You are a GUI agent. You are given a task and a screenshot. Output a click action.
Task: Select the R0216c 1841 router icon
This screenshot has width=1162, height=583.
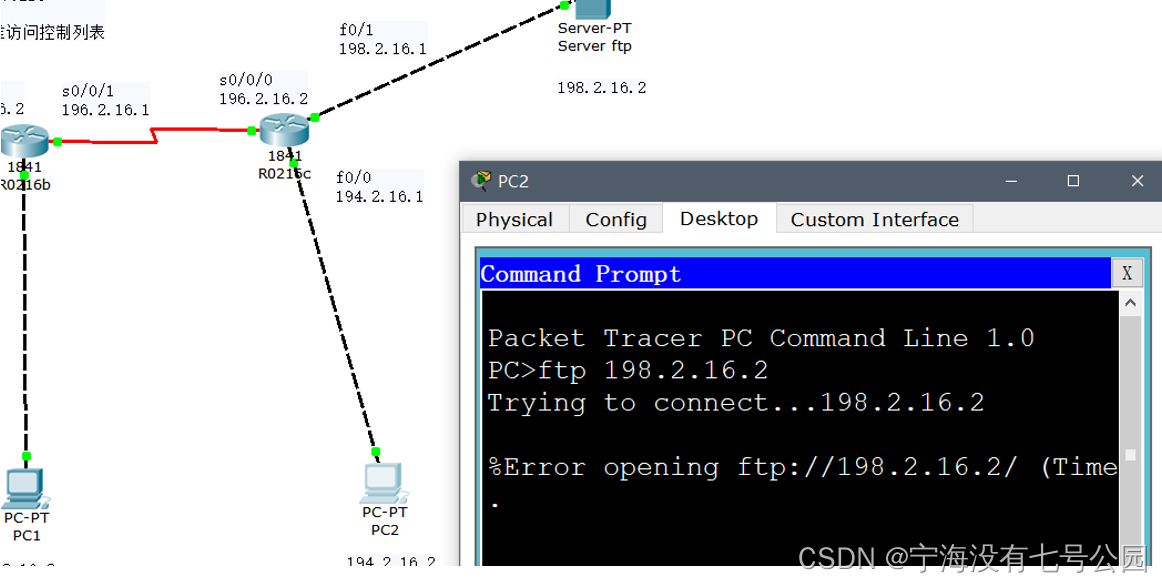click(284, 130)
